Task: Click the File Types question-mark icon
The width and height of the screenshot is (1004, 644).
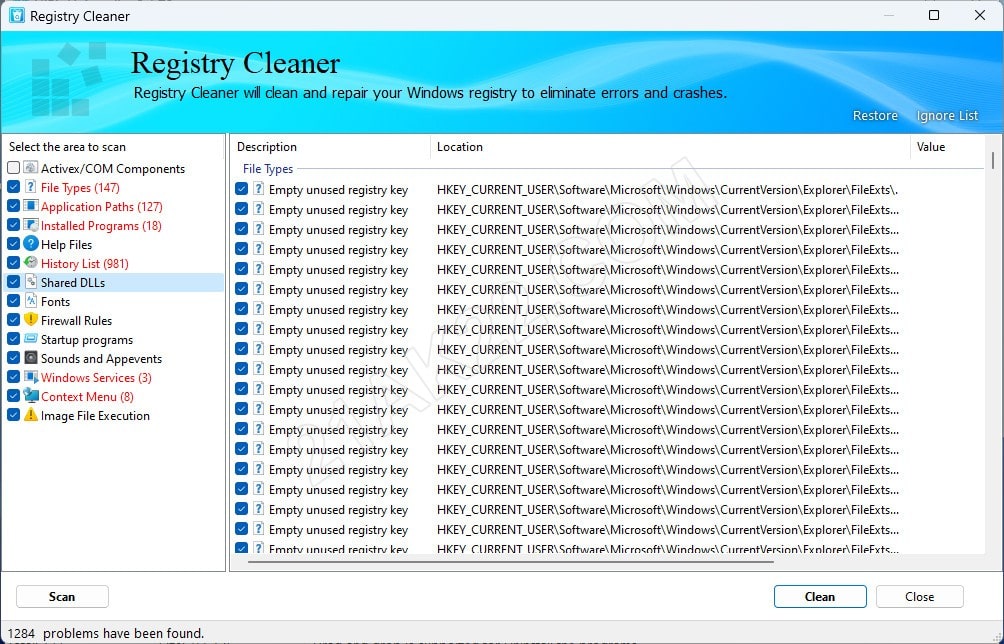Action: coord(31,187)
